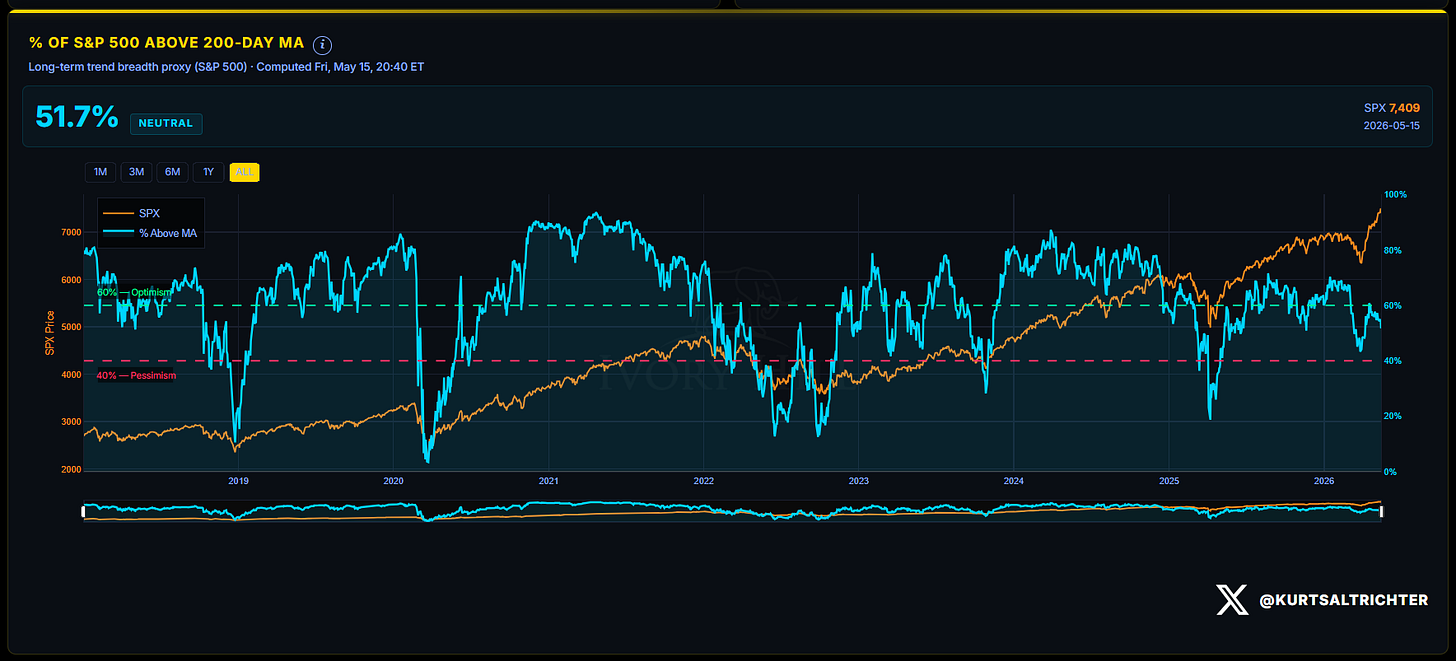
Task: Grab the left handle of range slider
Action: pyautogui.click(x=85, y=511)
